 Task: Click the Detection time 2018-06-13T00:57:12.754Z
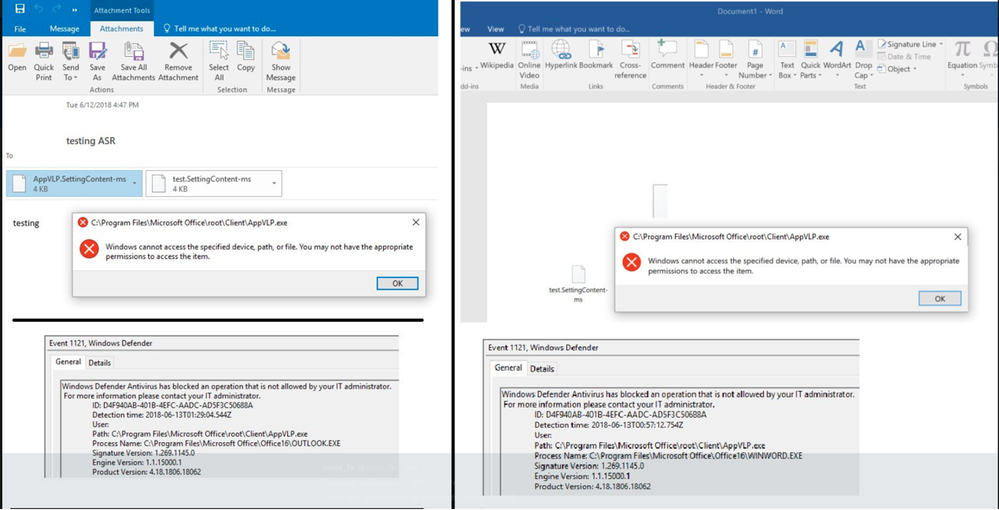point(609,425)
